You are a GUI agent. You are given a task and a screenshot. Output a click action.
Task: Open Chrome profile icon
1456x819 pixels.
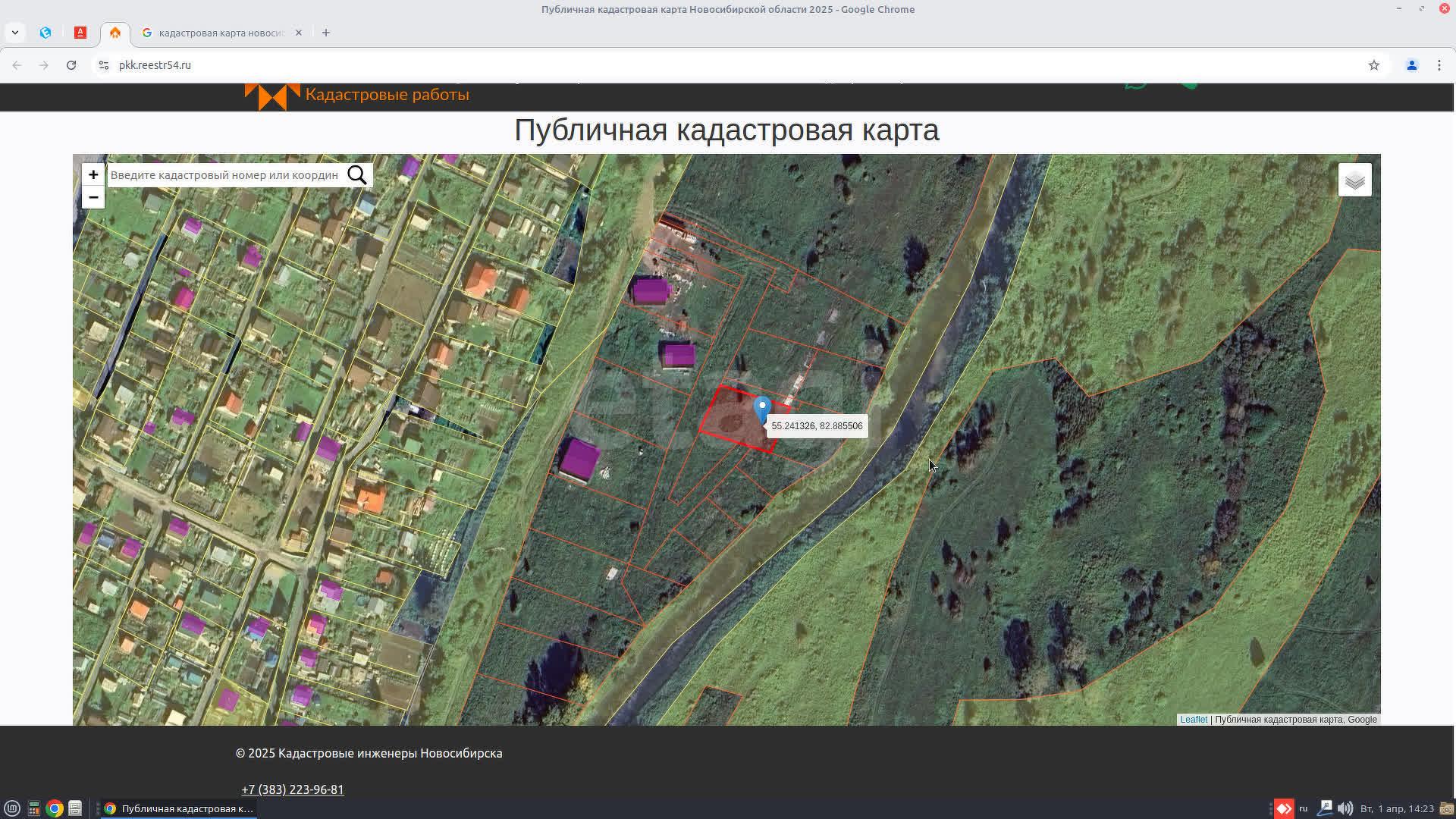(x=1411, y=65)
